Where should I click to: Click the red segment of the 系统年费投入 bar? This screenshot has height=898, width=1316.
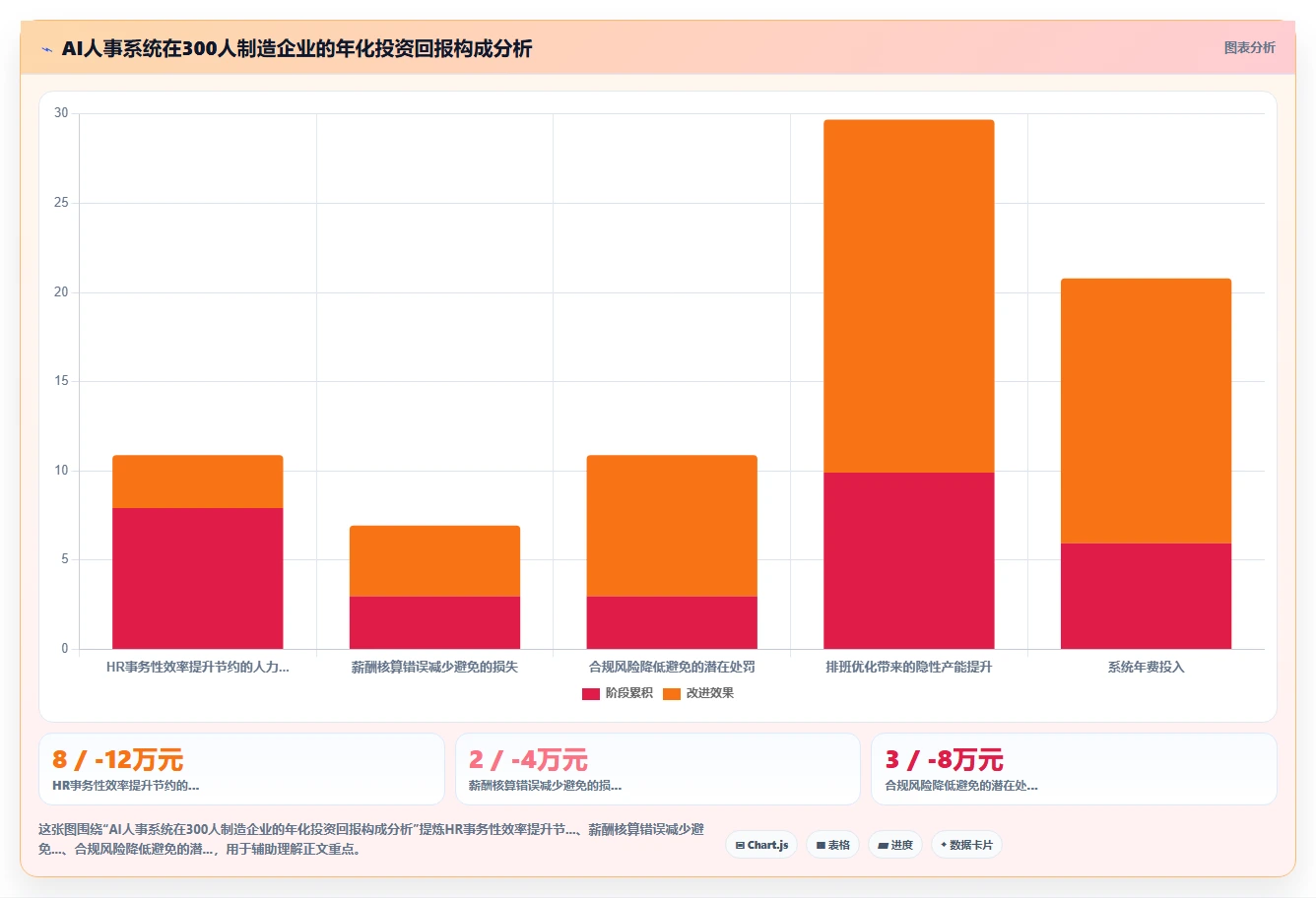coord(1146,596)
